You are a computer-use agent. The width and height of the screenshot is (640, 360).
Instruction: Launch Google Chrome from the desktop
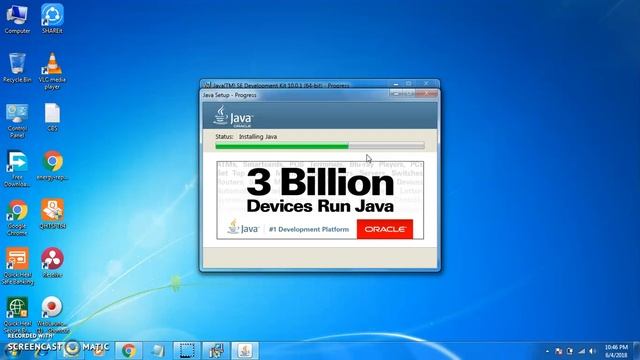(17, 218)
